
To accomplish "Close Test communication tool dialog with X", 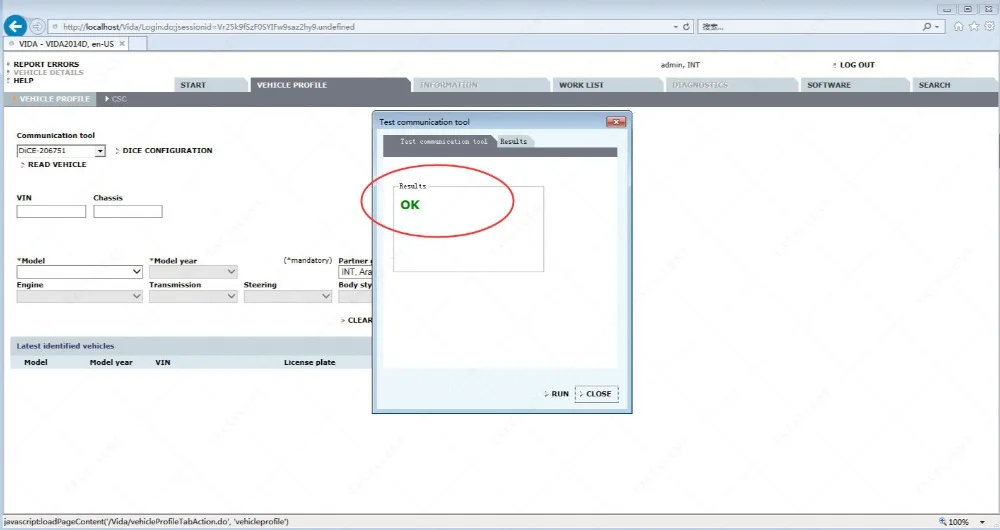I will tap(616, 121).
